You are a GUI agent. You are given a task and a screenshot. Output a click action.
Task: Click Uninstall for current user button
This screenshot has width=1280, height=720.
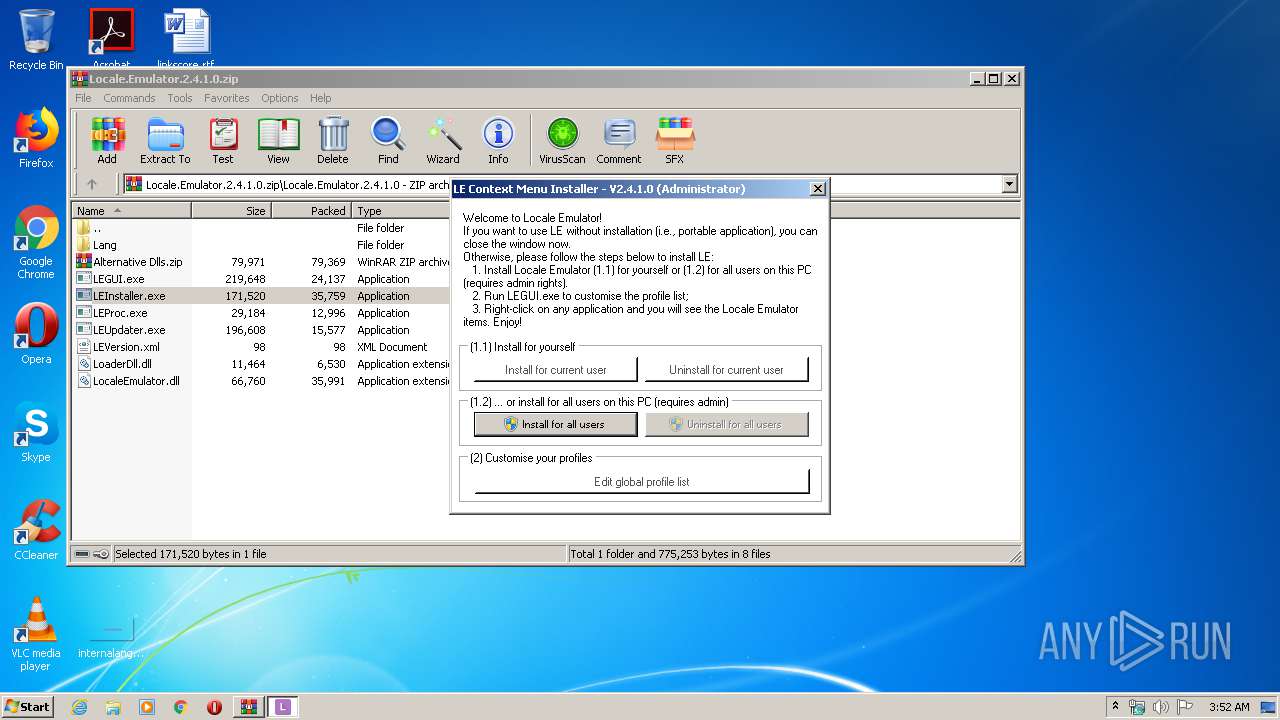point(726,370)
